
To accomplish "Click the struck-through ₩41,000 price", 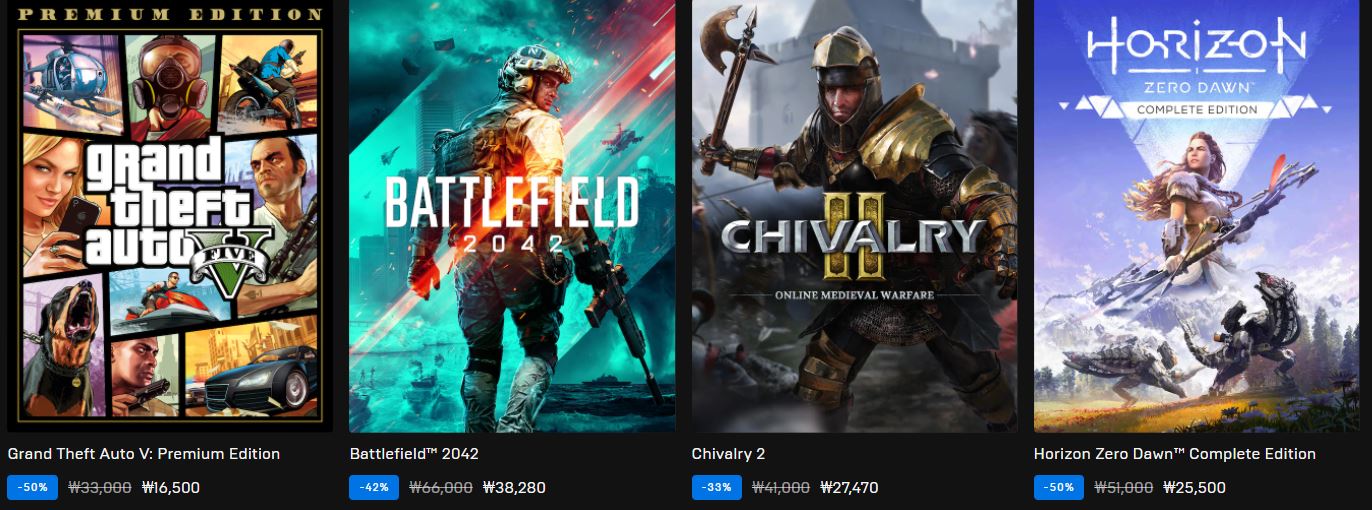I will (781, 488).
